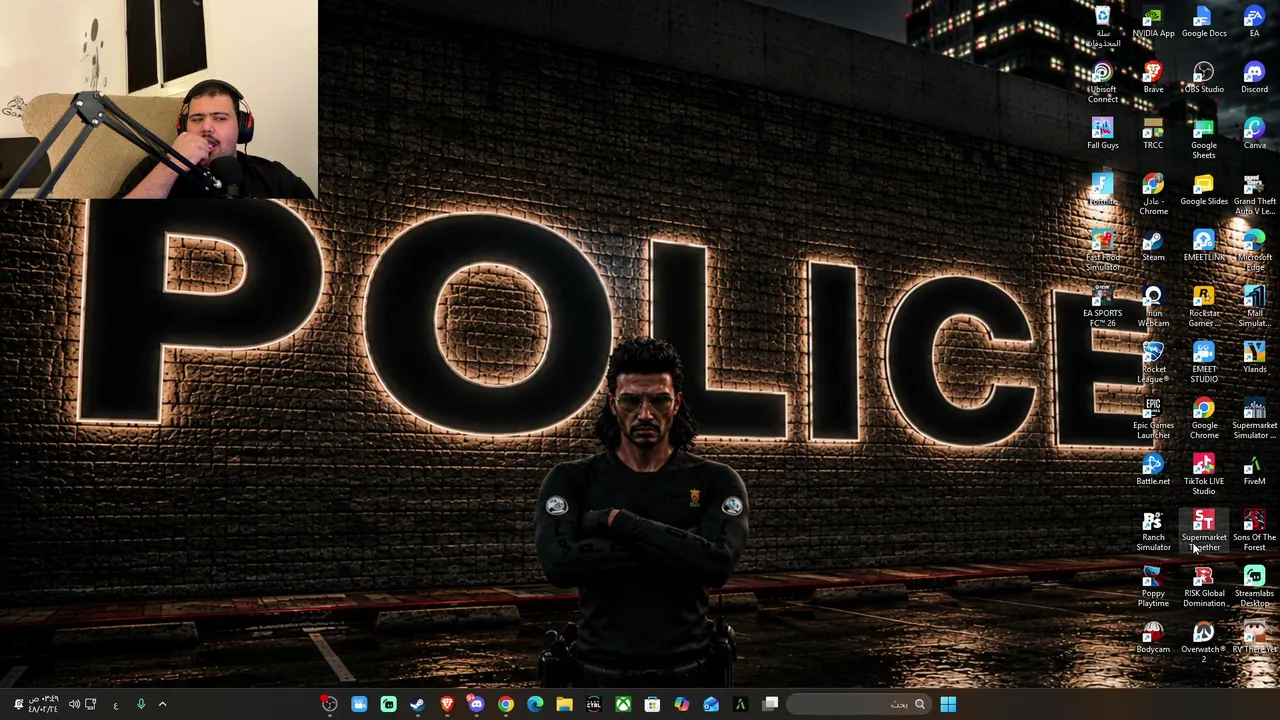Open the Recycle Bin desktop icon

pyautogui.click(x=1102, y=26)
